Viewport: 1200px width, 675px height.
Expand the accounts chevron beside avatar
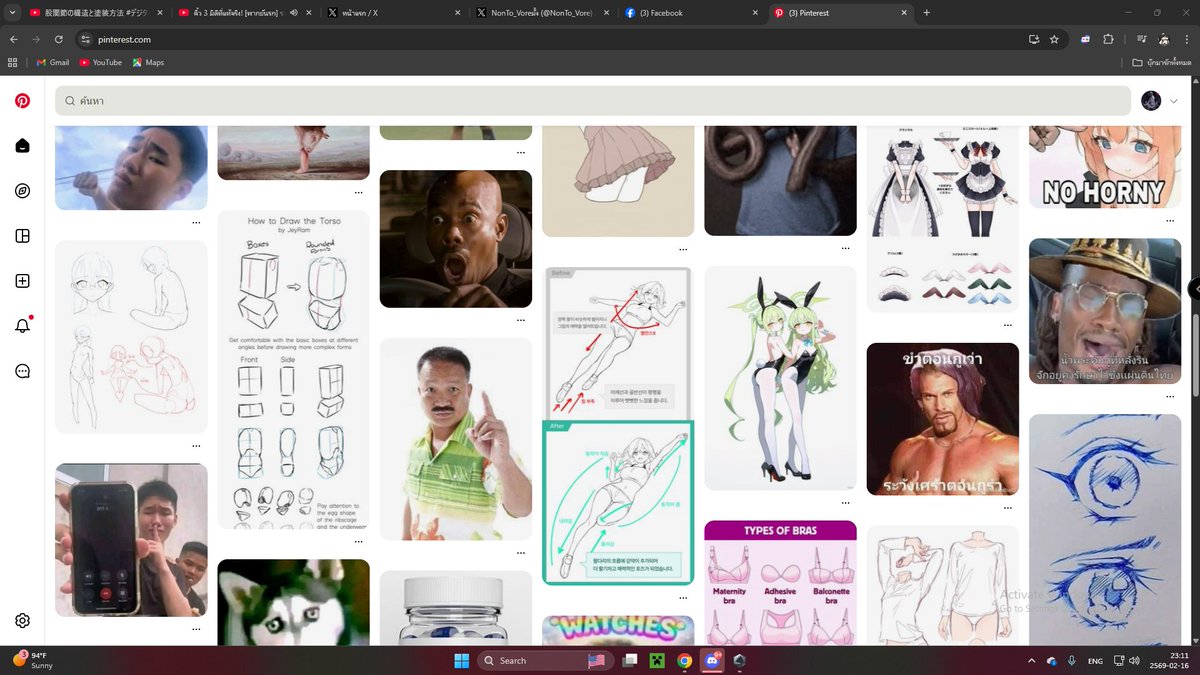[1174, 101]
